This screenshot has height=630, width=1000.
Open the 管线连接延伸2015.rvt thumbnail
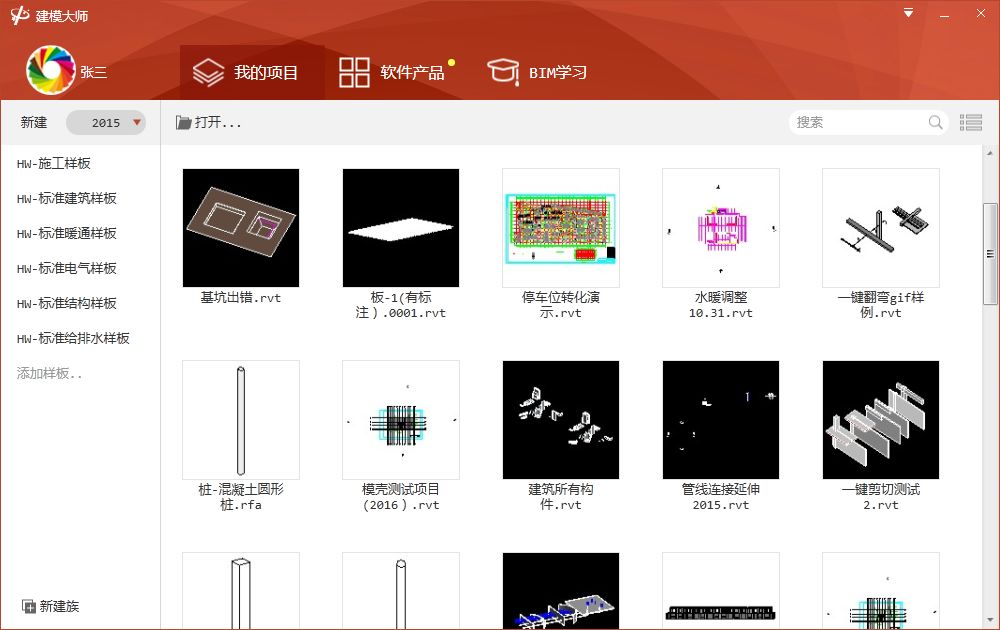click(x=721, y=420)
